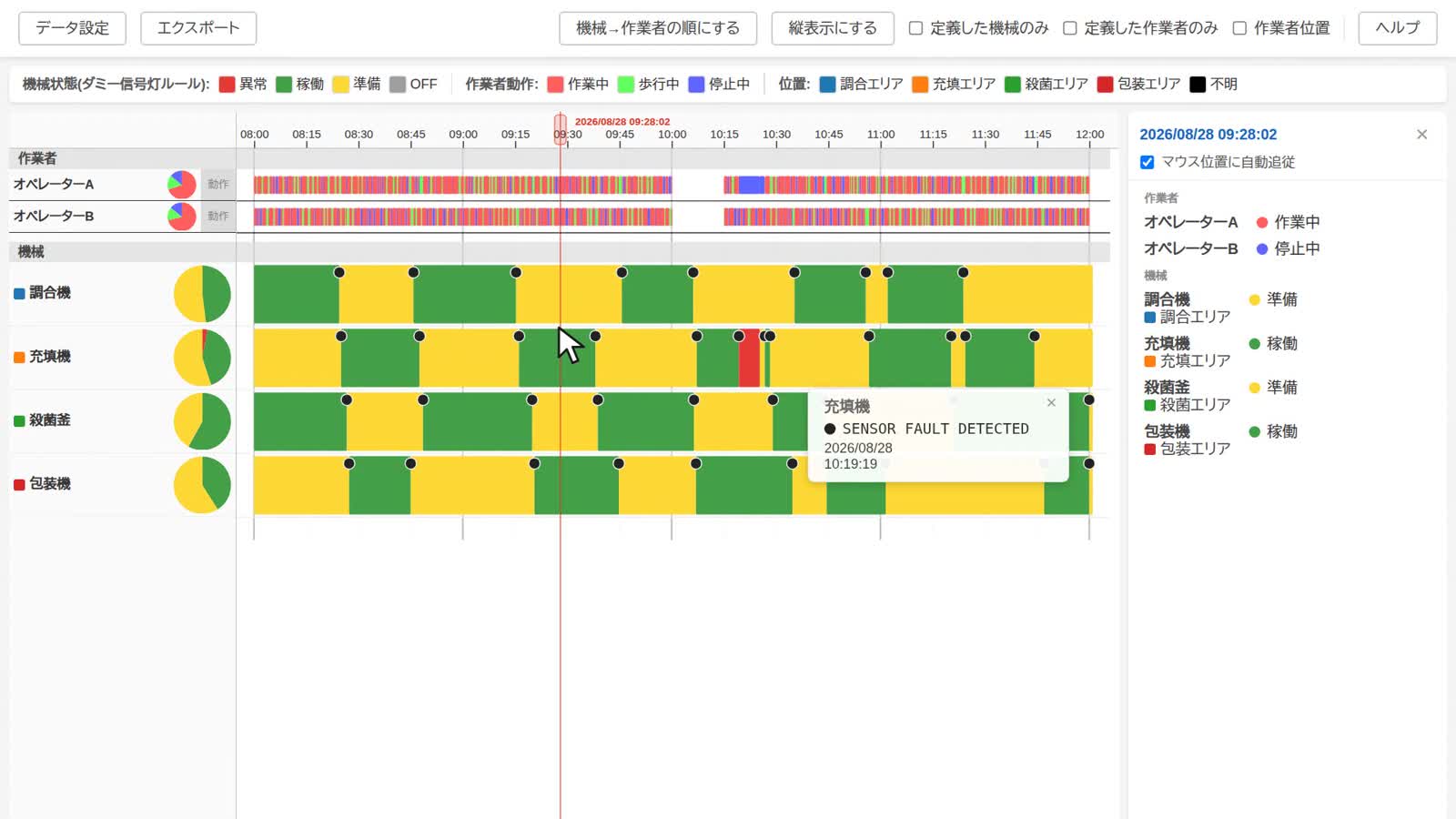Open the データ設定 button

click(x=72, y=28)
